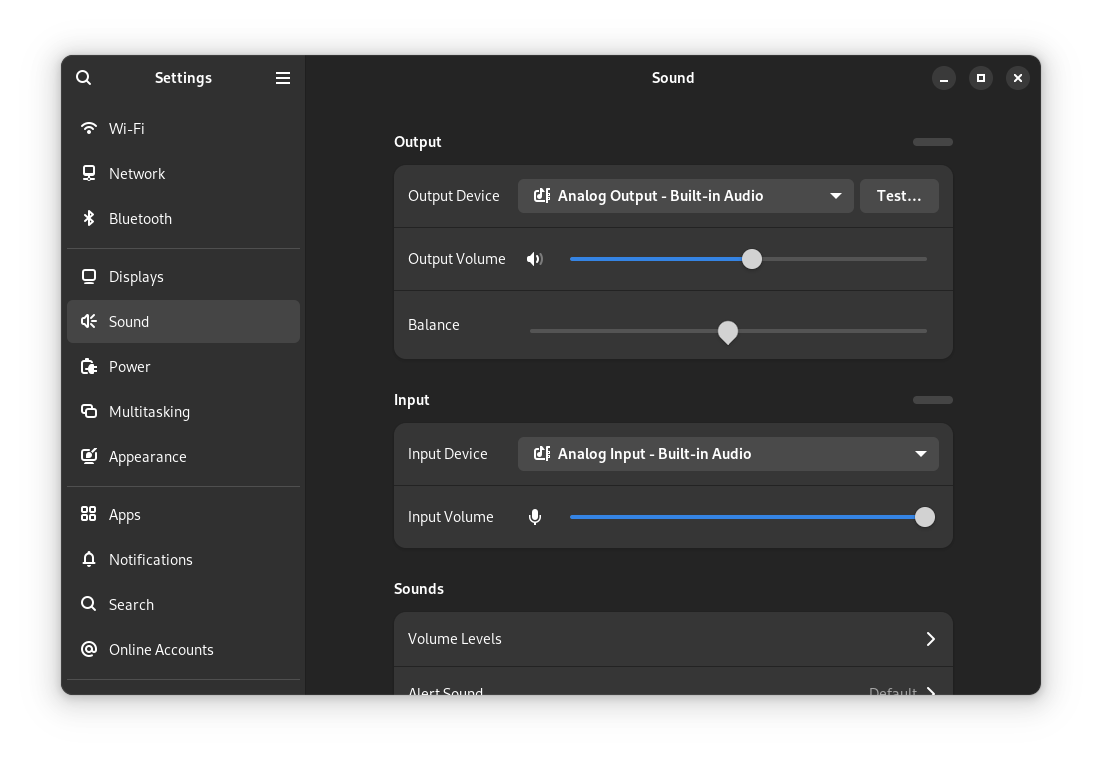Mute output using the speaker icon
The width and height of the screenshot is (1102, 762).
(535, 259)
